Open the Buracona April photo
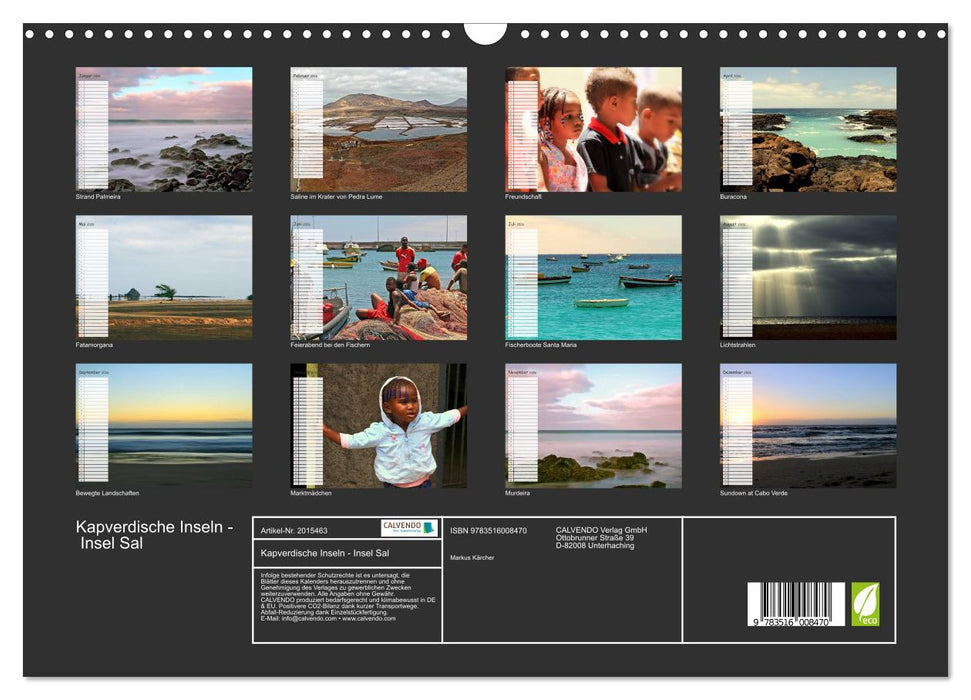Viewport: 971px width, 700px height. [x=808, y=129]
